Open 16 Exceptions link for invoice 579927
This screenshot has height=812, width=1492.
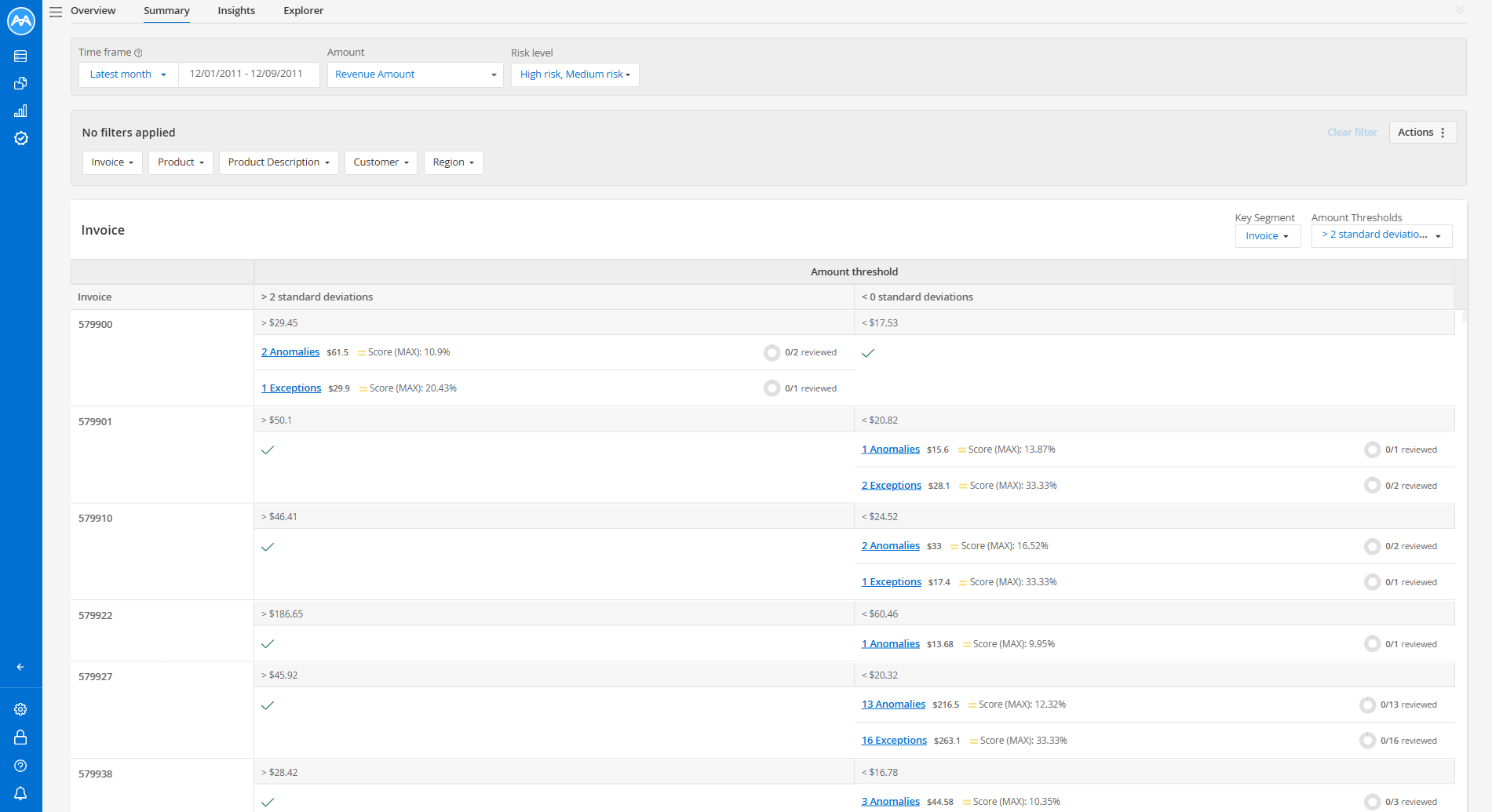894,741
